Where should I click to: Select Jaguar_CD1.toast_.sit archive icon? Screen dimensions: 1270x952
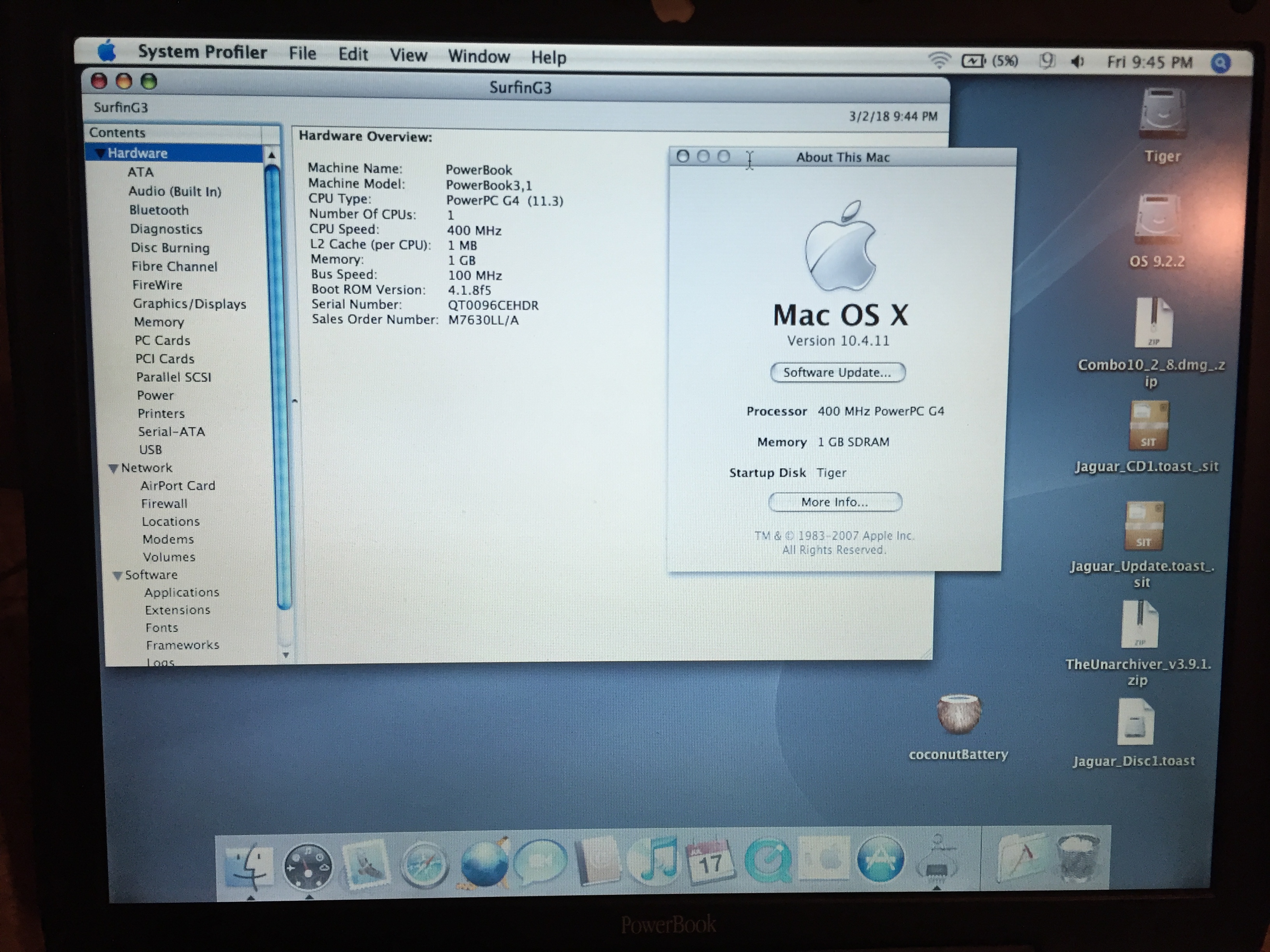[1148, 426]
